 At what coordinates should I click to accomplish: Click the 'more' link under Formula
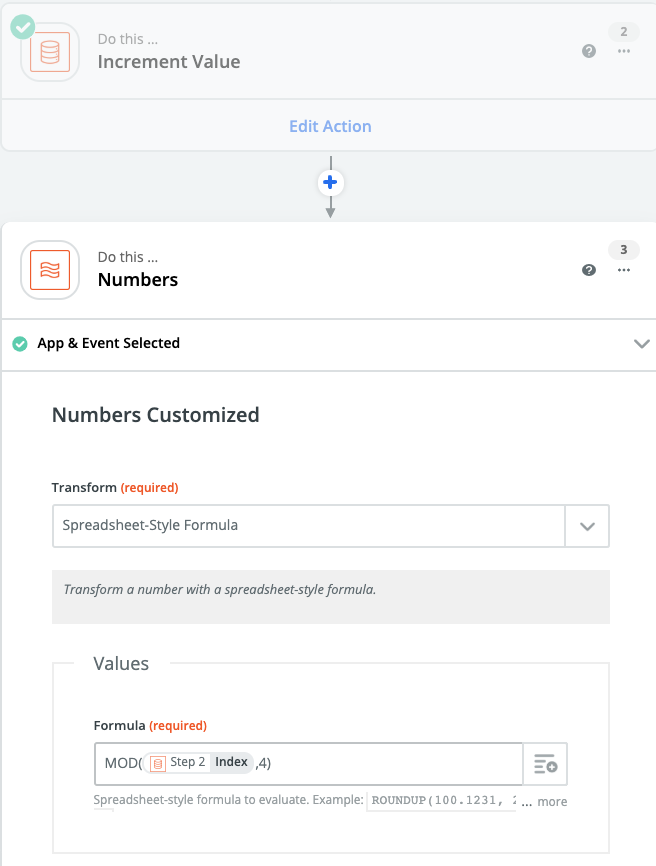pos(551,802)
